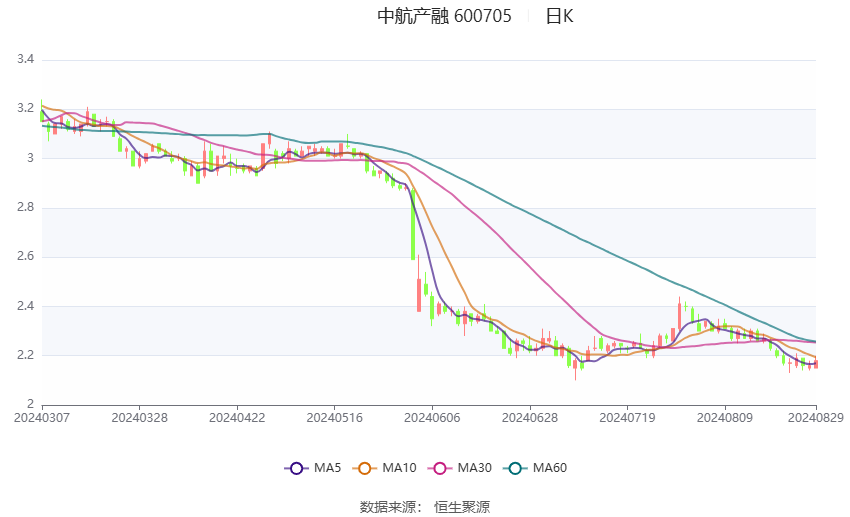The image size is (850, 517).
Task: Toggle the MA5 legend series
Action: [313, 468]
